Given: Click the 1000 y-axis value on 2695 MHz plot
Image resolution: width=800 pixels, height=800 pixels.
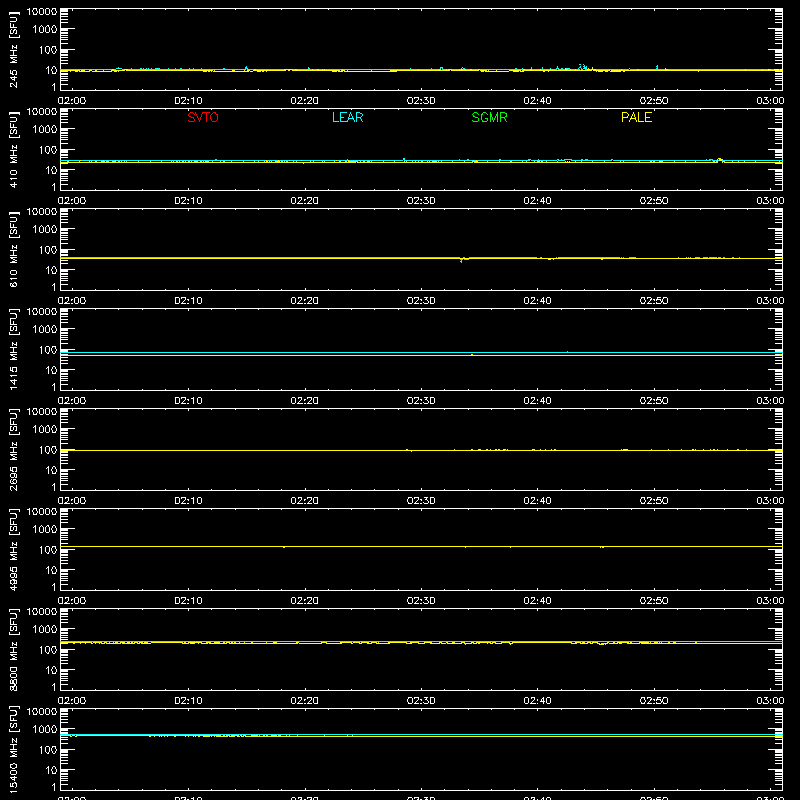Looking at the screenshot, I should (x=45, y=430).
